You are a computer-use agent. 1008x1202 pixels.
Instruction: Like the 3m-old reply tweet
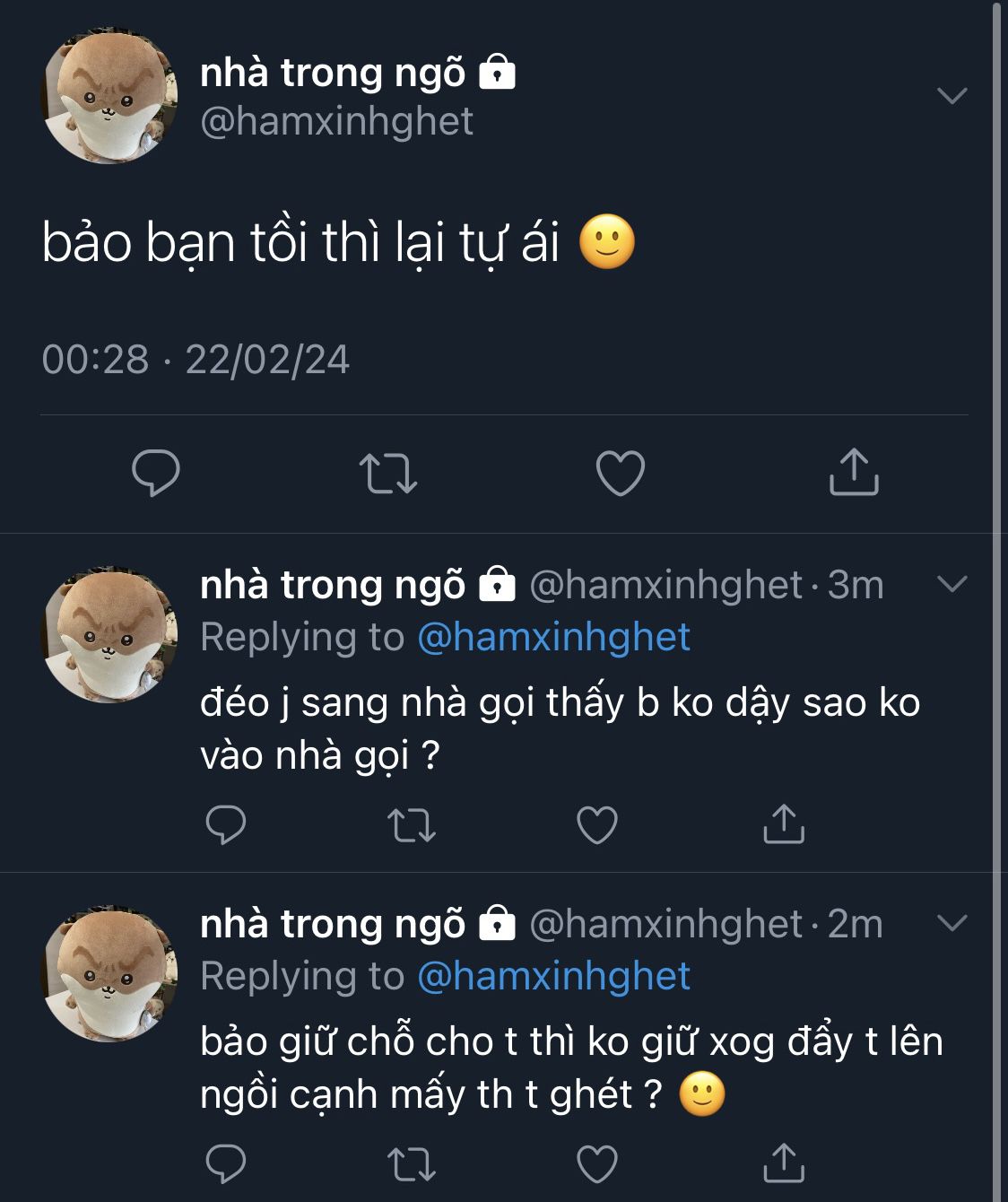597,824
